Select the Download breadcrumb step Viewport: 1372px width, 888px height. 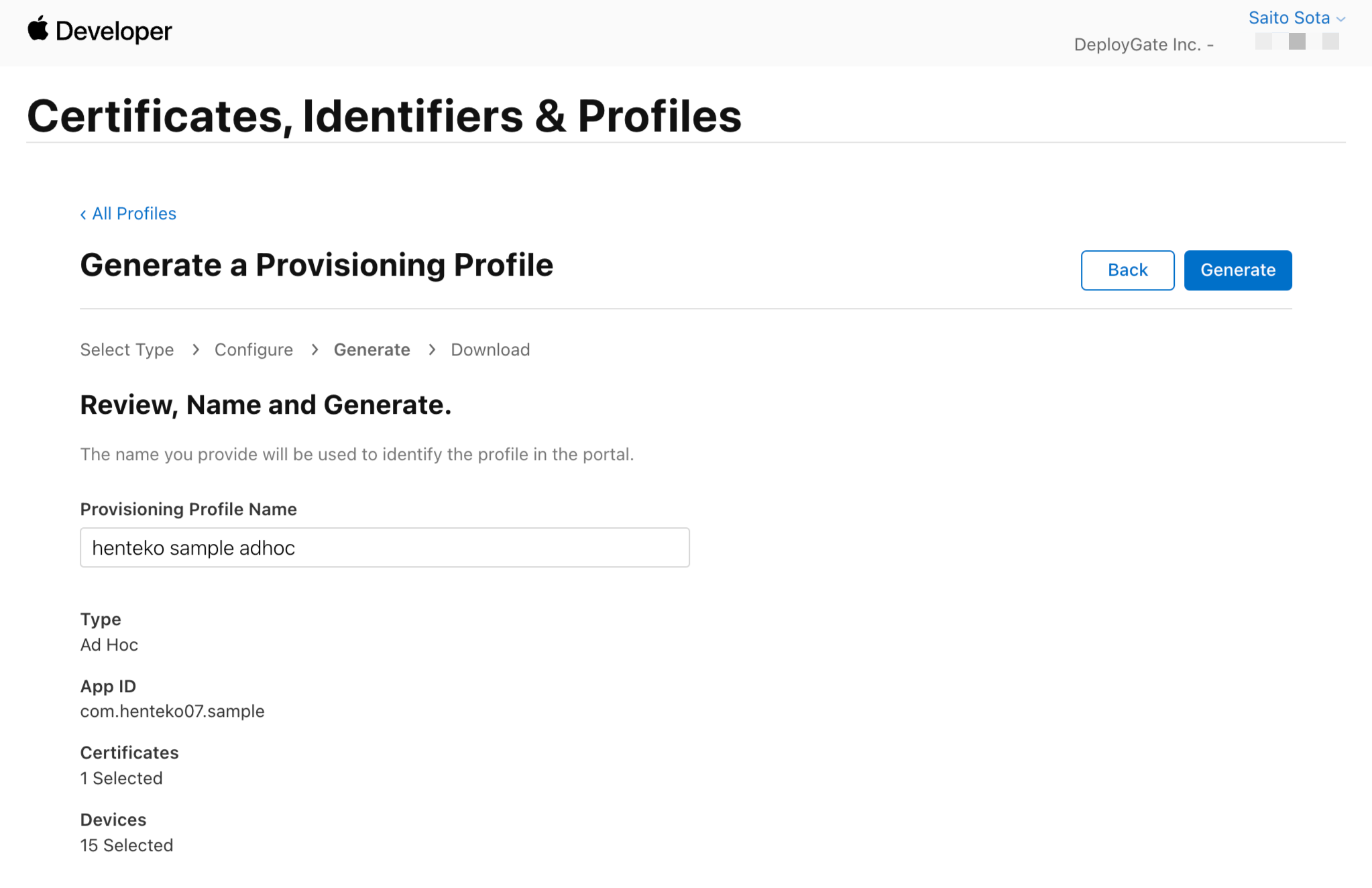pos(490,349)
